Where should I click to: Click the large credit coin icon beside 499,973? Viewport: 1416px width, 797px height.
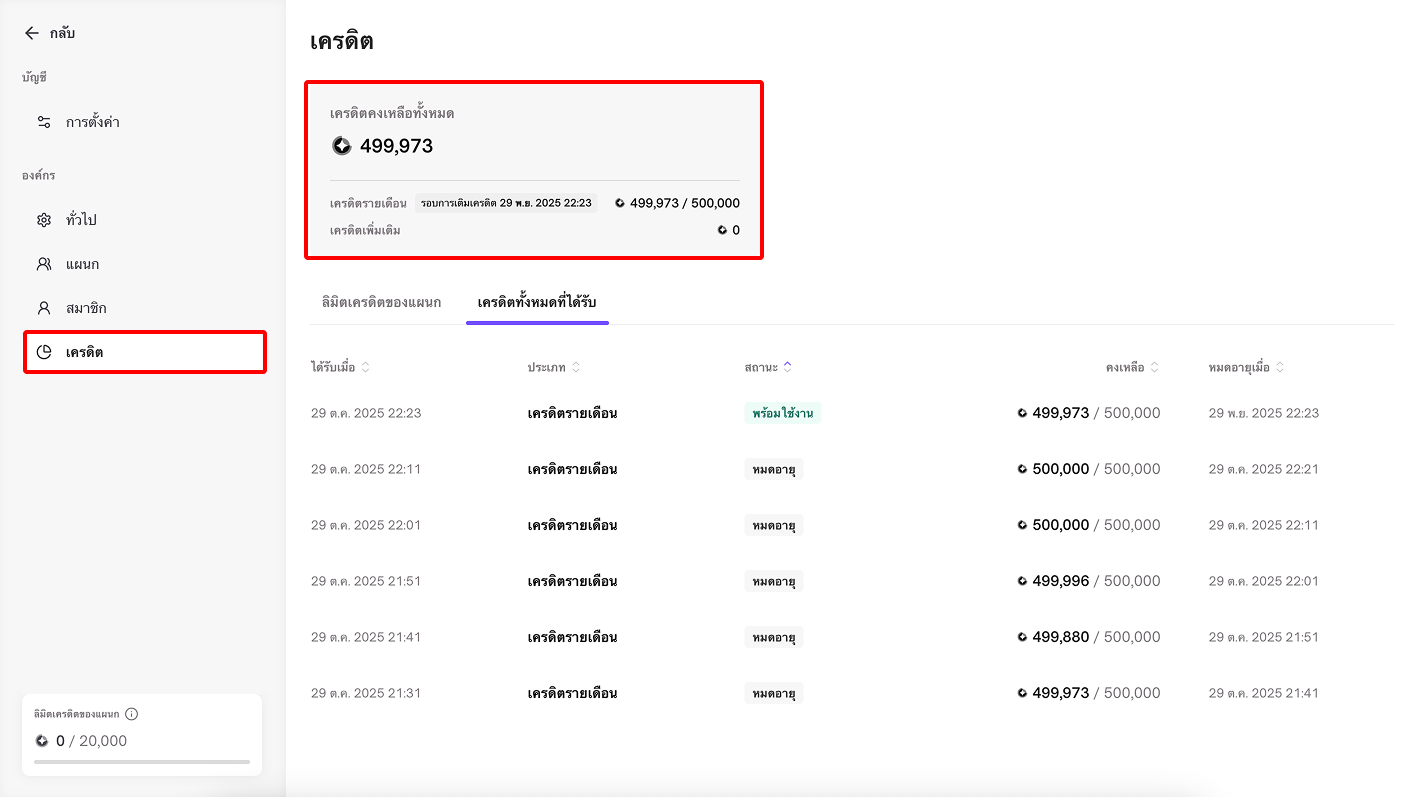[x=342, y=146]
